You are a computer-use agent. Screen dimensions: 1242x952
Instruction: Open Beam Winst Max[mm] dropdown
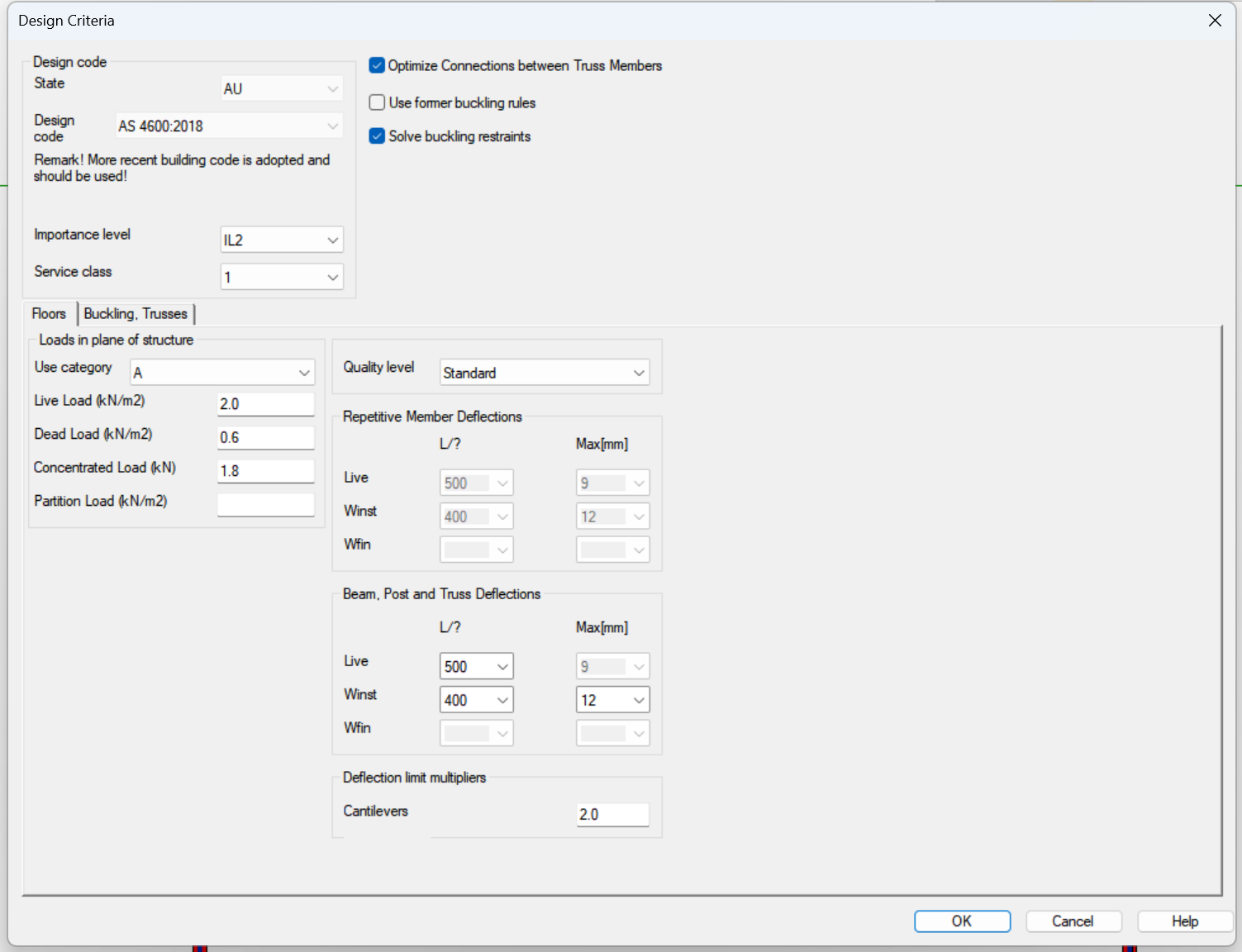(611, 700)
